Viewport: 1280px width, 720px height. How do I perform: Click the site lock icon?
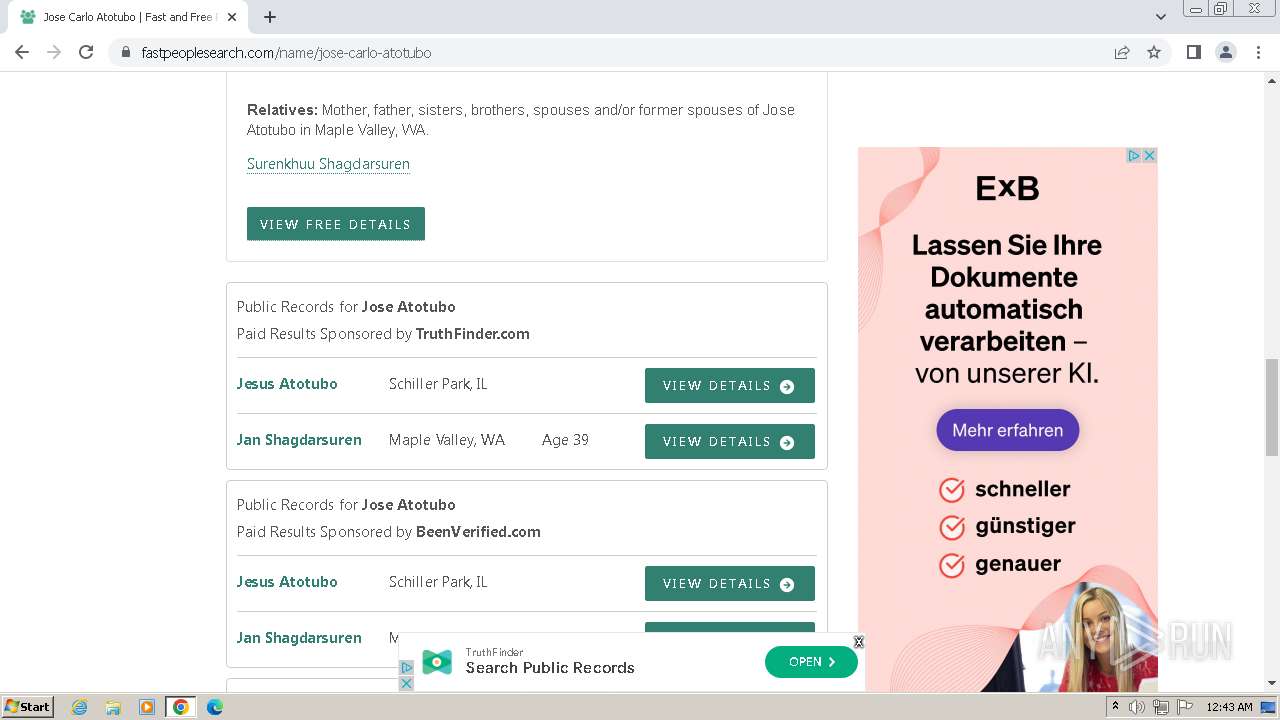pos(126,52)
